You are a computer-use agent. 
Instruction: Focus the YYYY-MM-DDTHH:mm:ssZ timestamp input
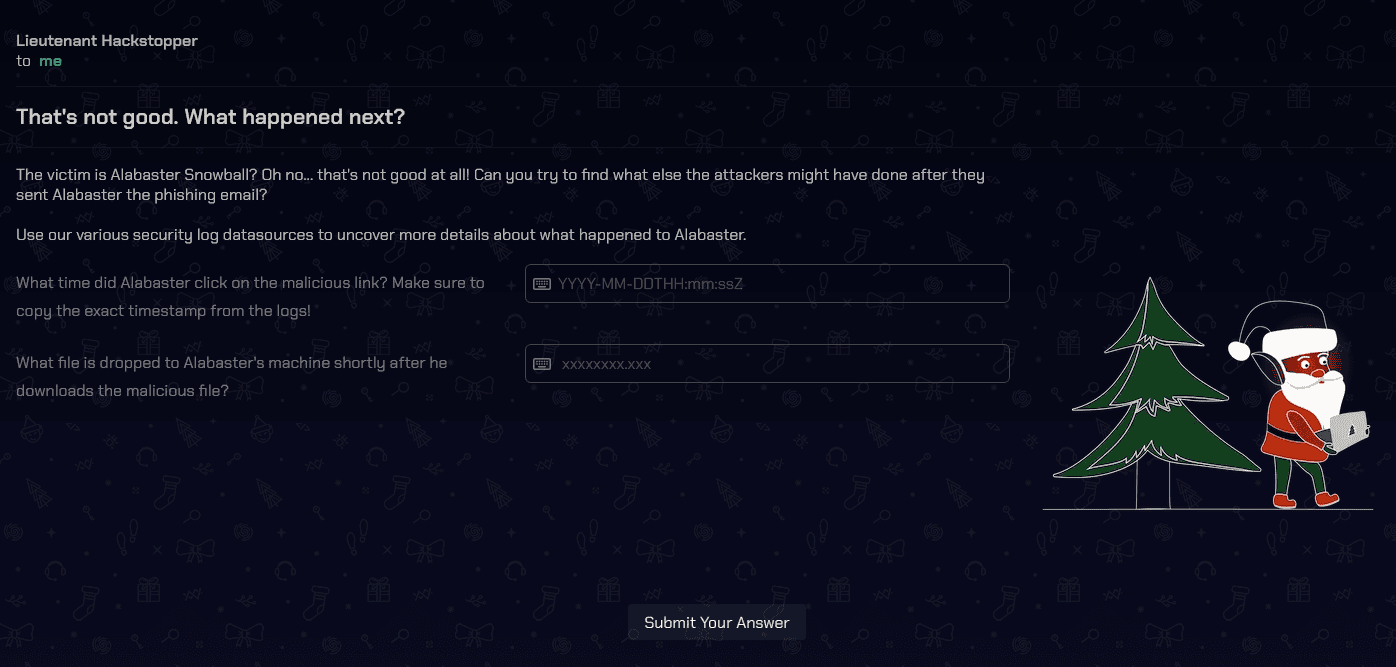[x=767, y=283]
